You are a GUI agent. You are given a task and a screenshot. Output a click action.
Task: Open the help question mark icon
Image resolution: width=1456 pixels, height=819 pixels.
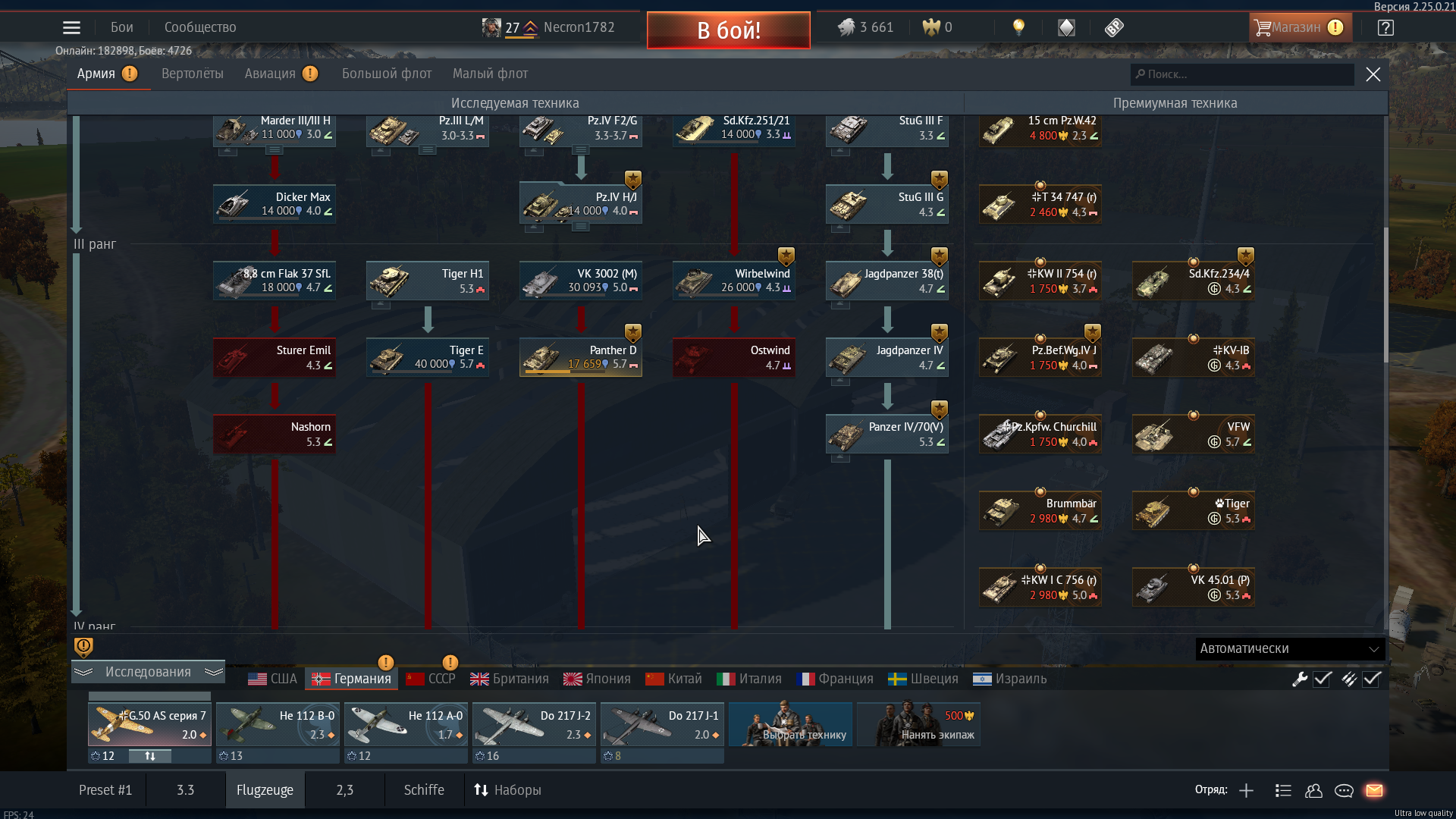pos(1385,27)
